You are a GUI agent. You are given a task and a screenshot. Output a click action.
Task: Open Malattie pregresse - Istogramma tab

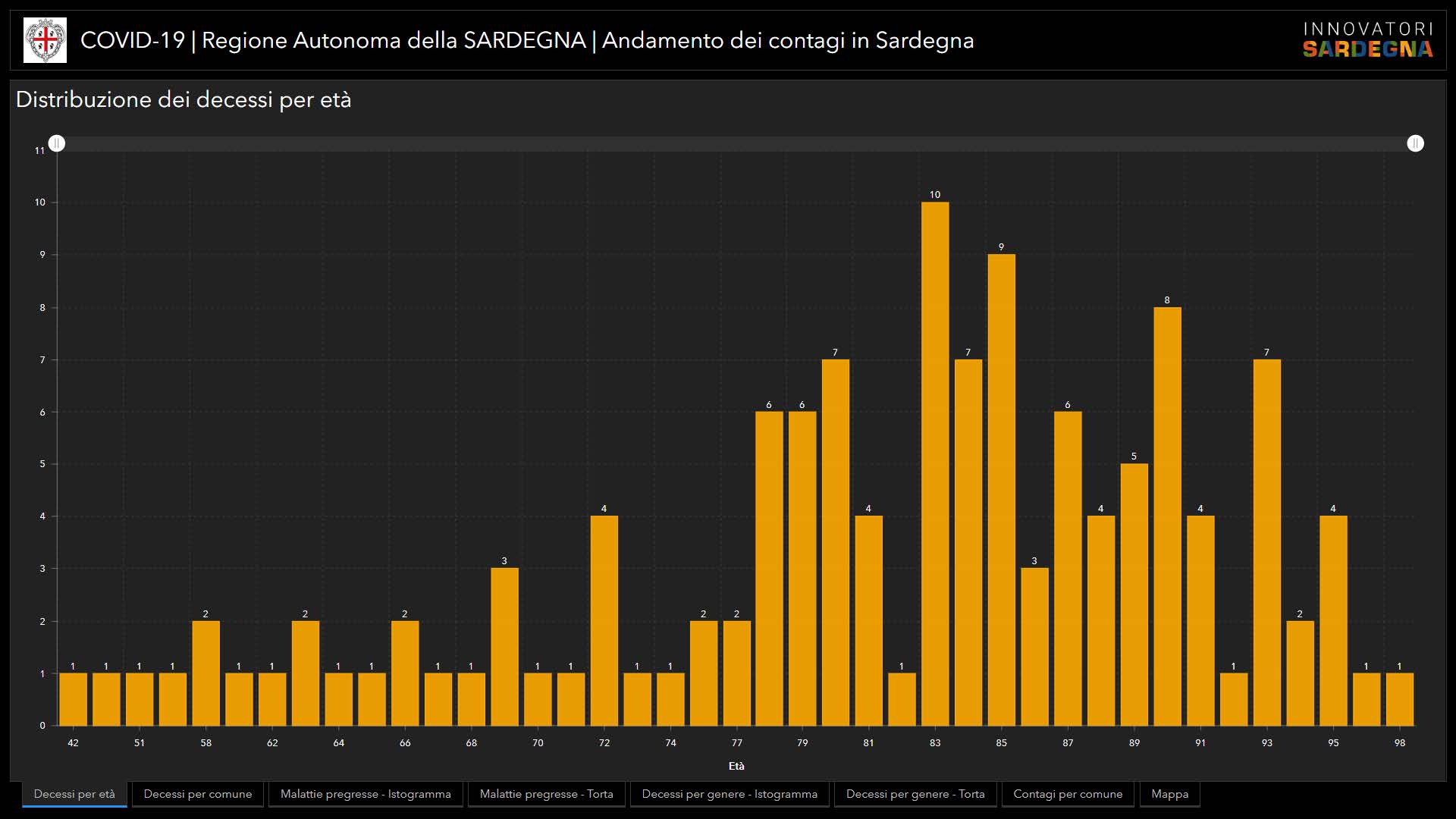[x=366, y=794]
